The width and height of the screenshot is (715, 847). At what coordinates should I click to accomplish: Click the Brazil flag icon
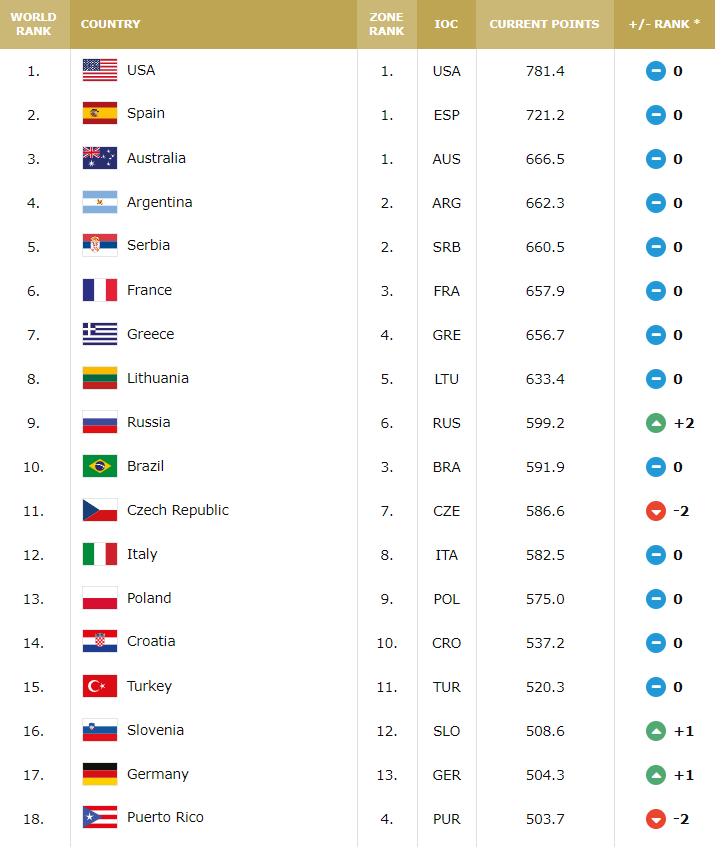coord(100,466)
